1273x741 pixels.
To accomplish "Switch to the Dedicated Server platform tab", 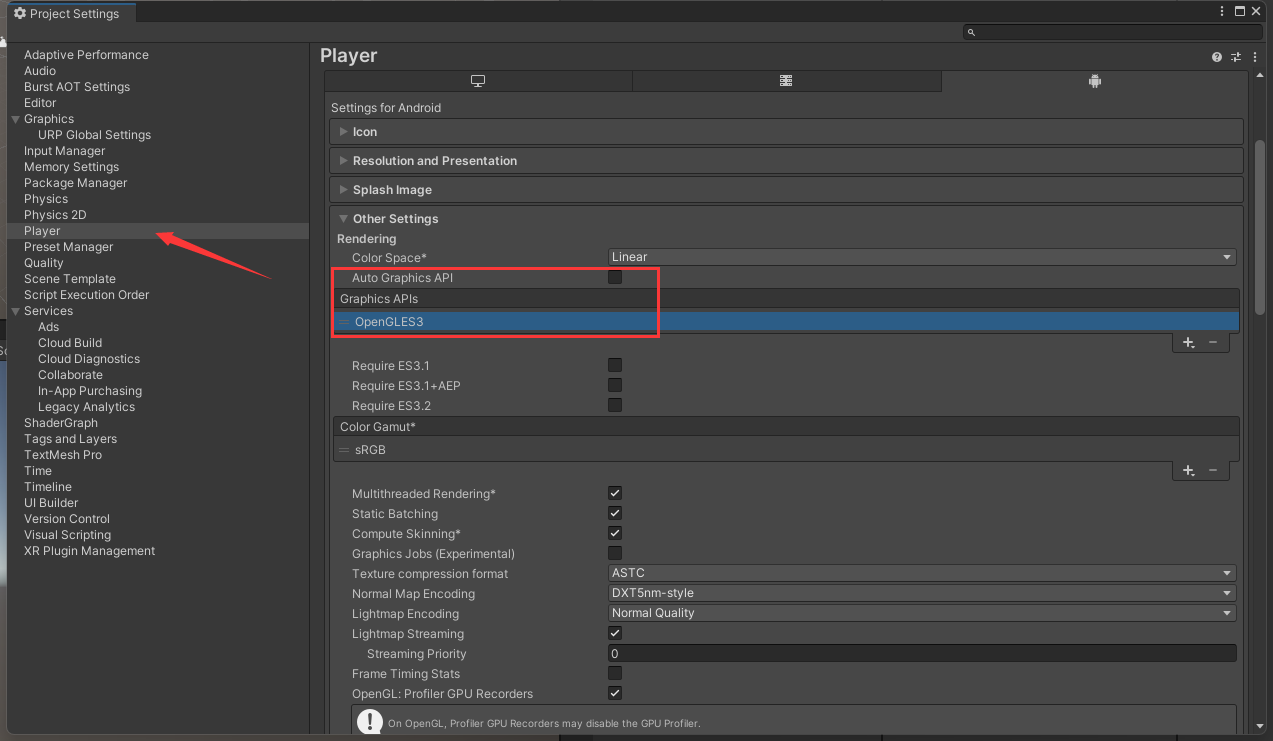I will (786, 81).
